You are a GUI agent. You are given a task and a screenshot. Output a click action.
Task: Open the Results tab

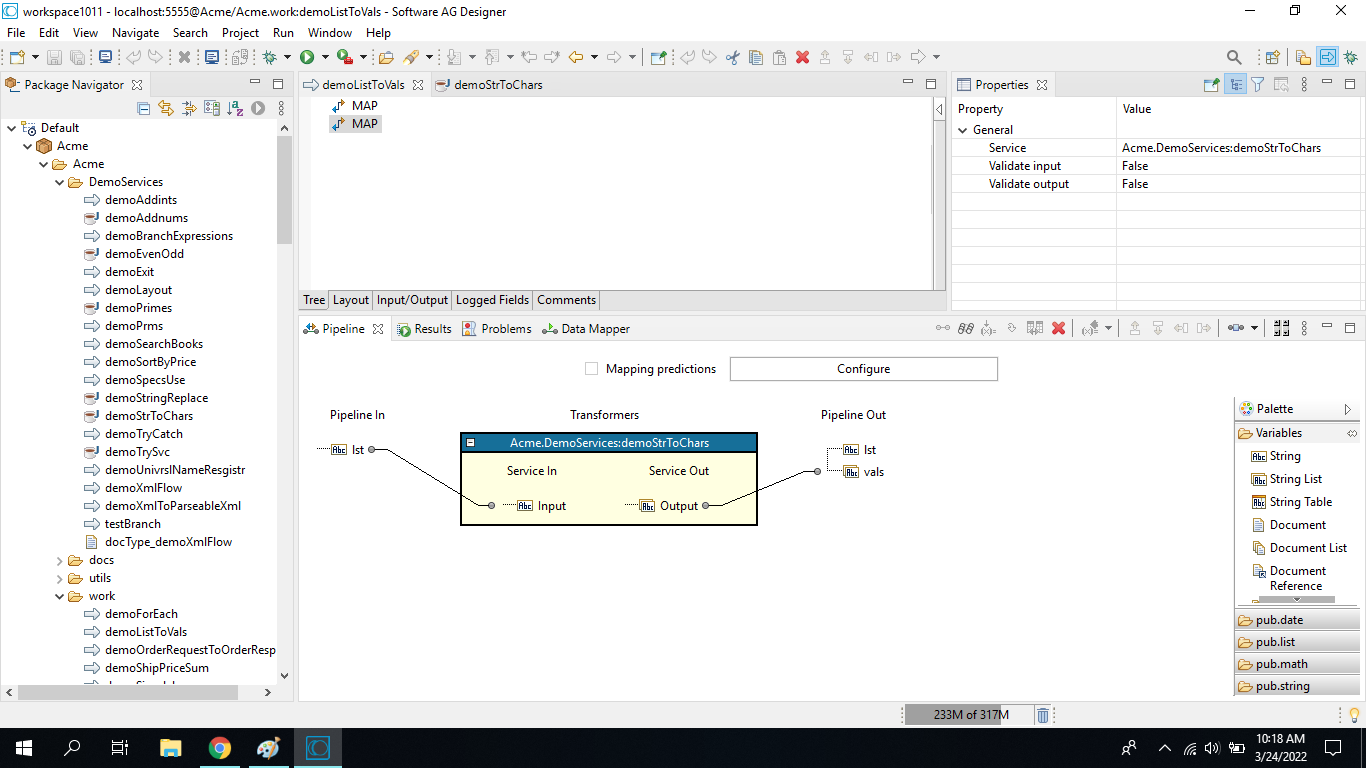click(424, 328)
